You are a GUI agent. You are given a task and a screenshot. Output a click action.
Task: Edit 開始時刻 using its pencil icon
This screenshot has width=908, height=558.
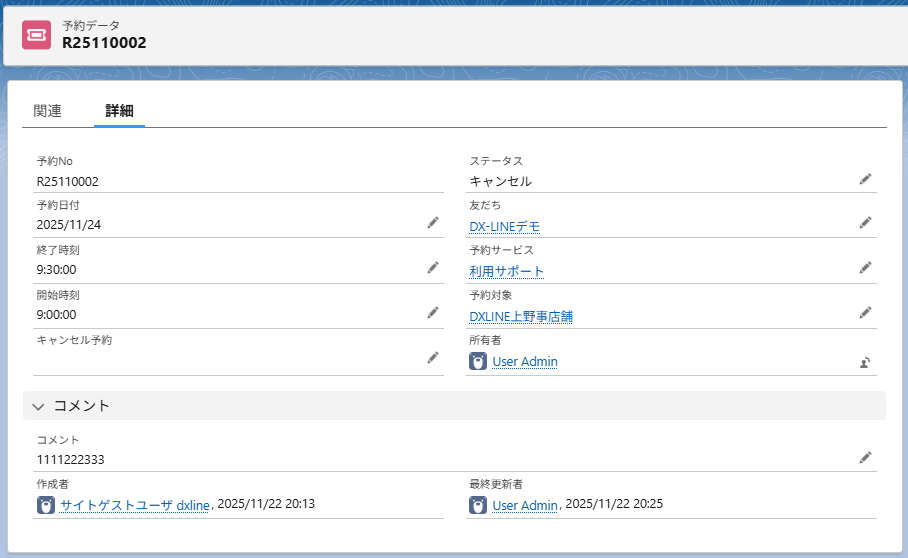433,313
